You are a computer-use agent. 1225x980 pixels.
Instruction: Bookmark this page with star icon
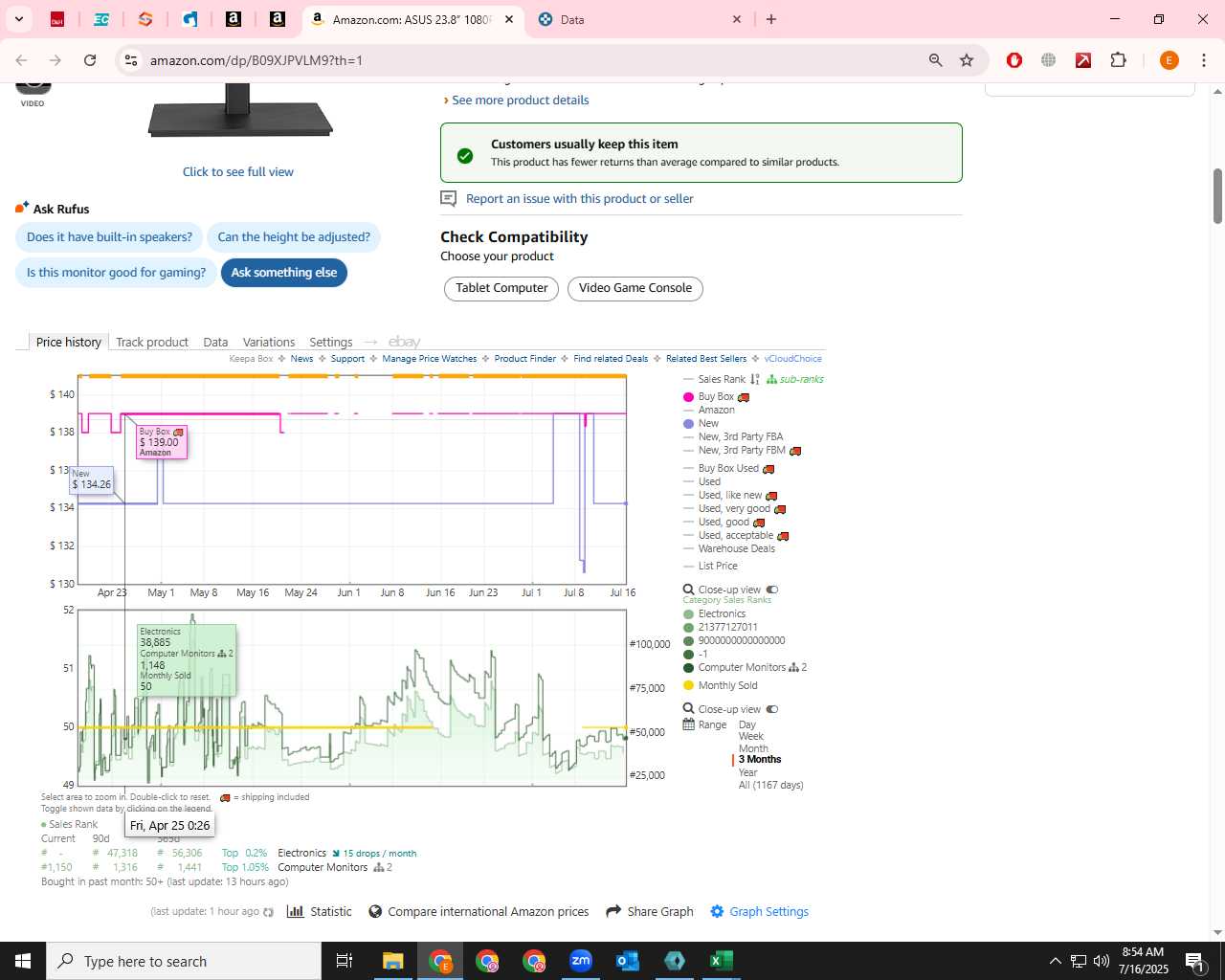point(967,60)
